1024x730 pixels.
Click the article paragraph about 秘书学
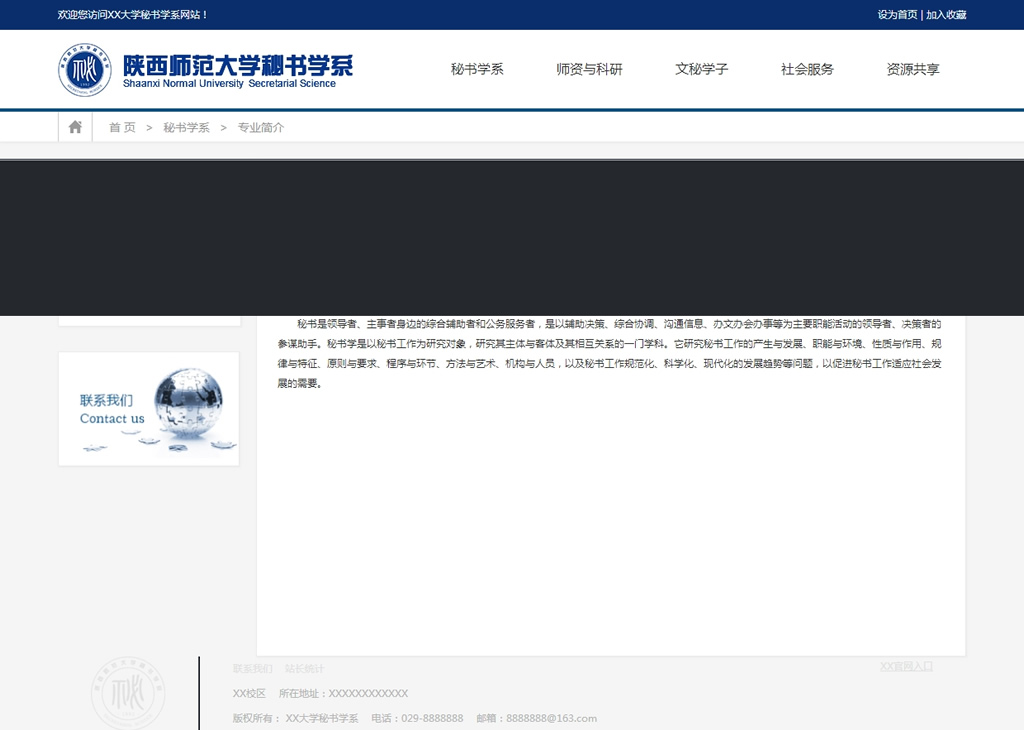[610, 353]
